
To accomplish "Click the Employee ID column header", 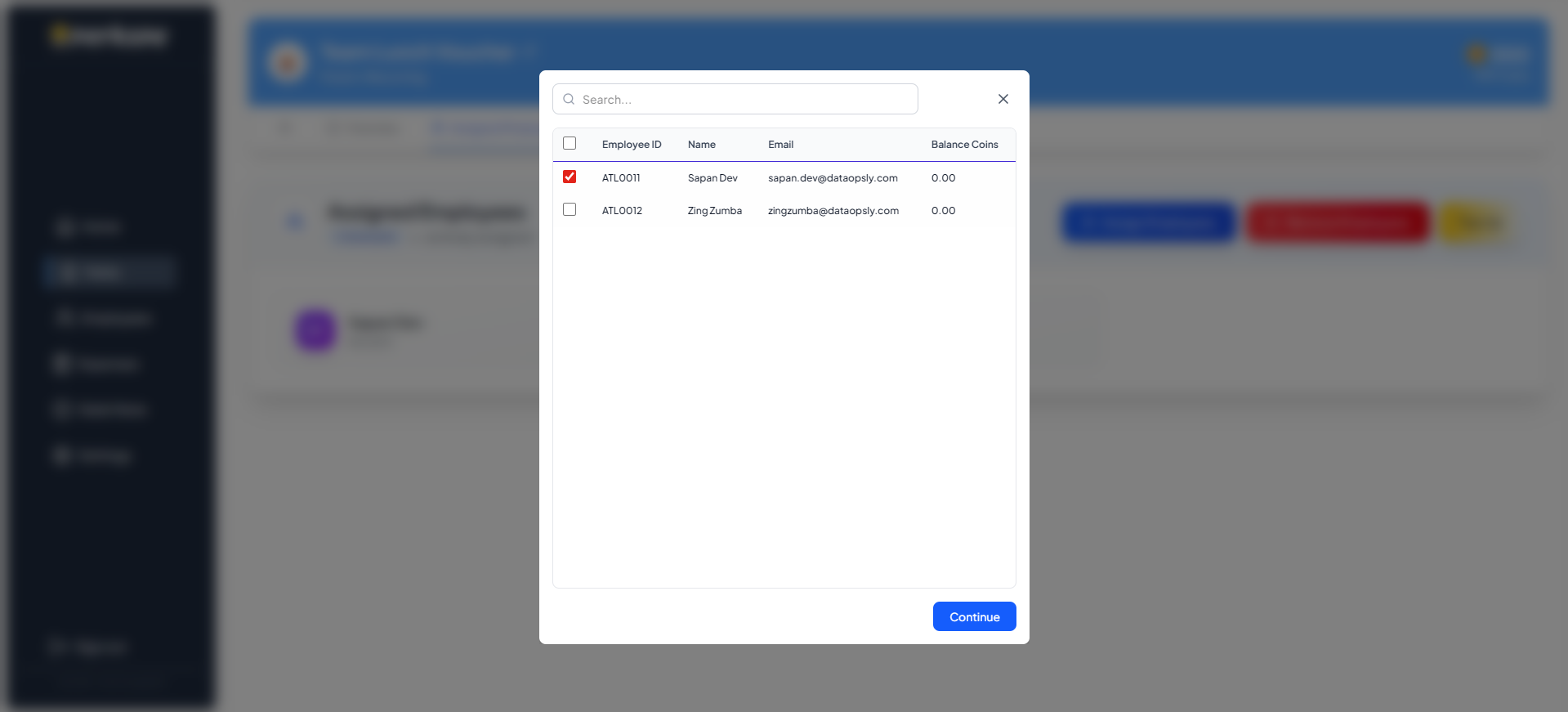I will coord(631,145).
